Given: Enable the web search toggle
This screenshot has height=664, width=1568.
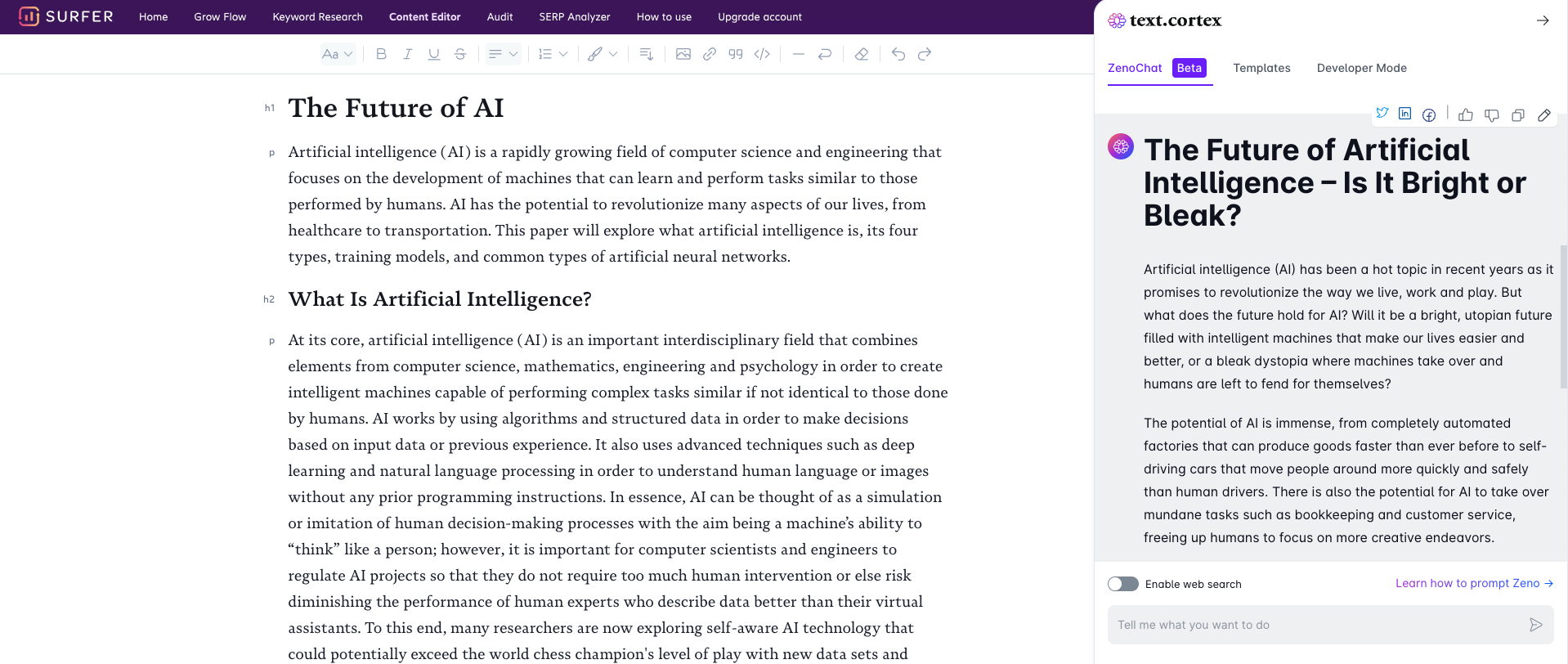Looking at the screenshot, I should point(1123,584).
